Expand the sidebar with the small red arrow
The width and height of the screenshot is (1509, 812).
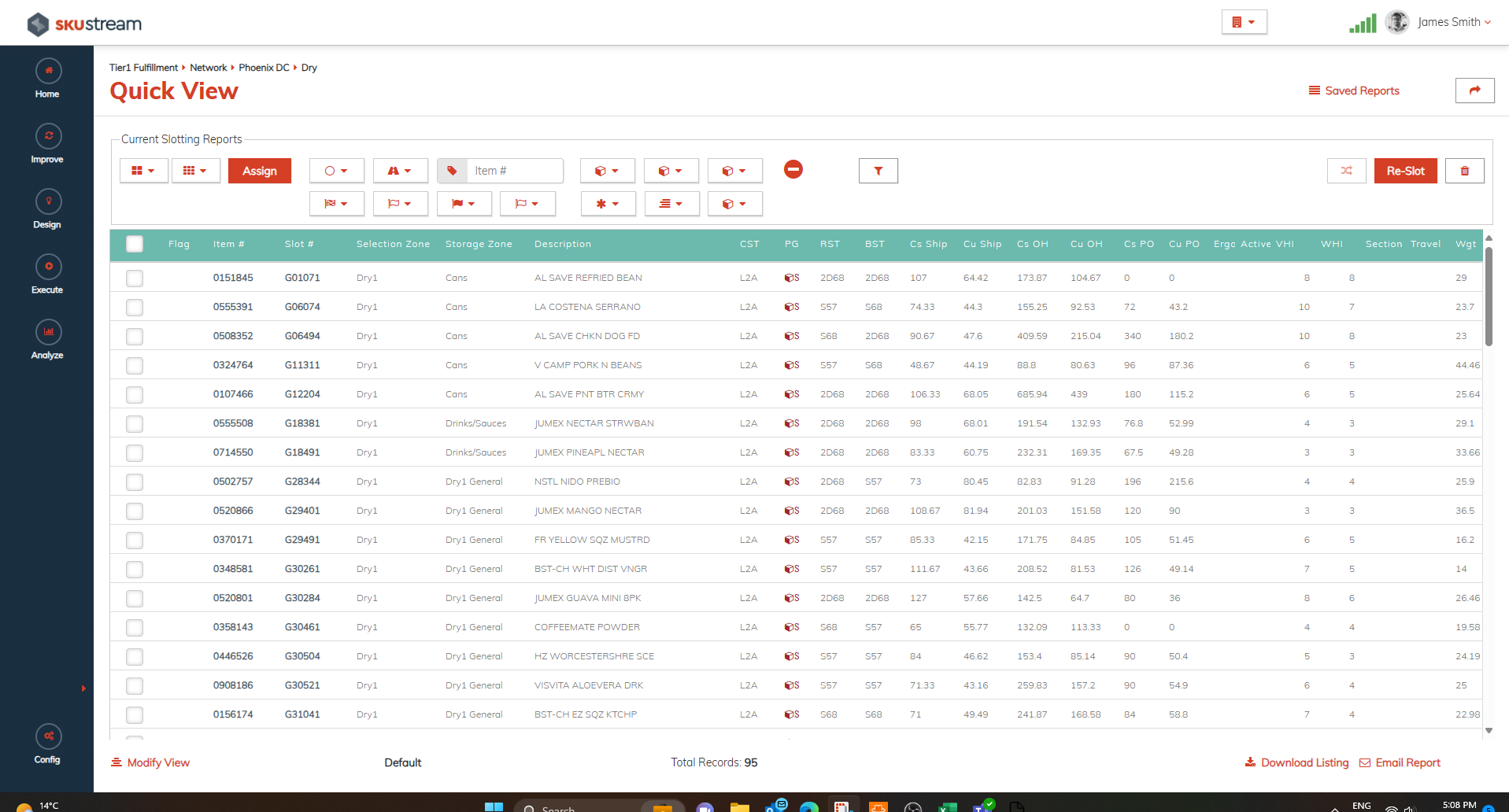coord(83,688)
